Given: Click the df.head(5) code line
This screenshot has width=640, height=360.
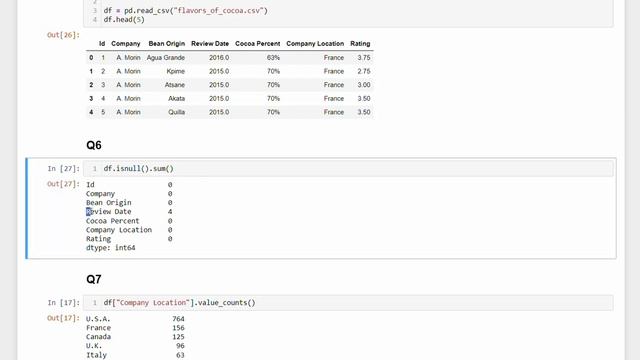Looking at the screenshot, I should (x=124, y=20).
